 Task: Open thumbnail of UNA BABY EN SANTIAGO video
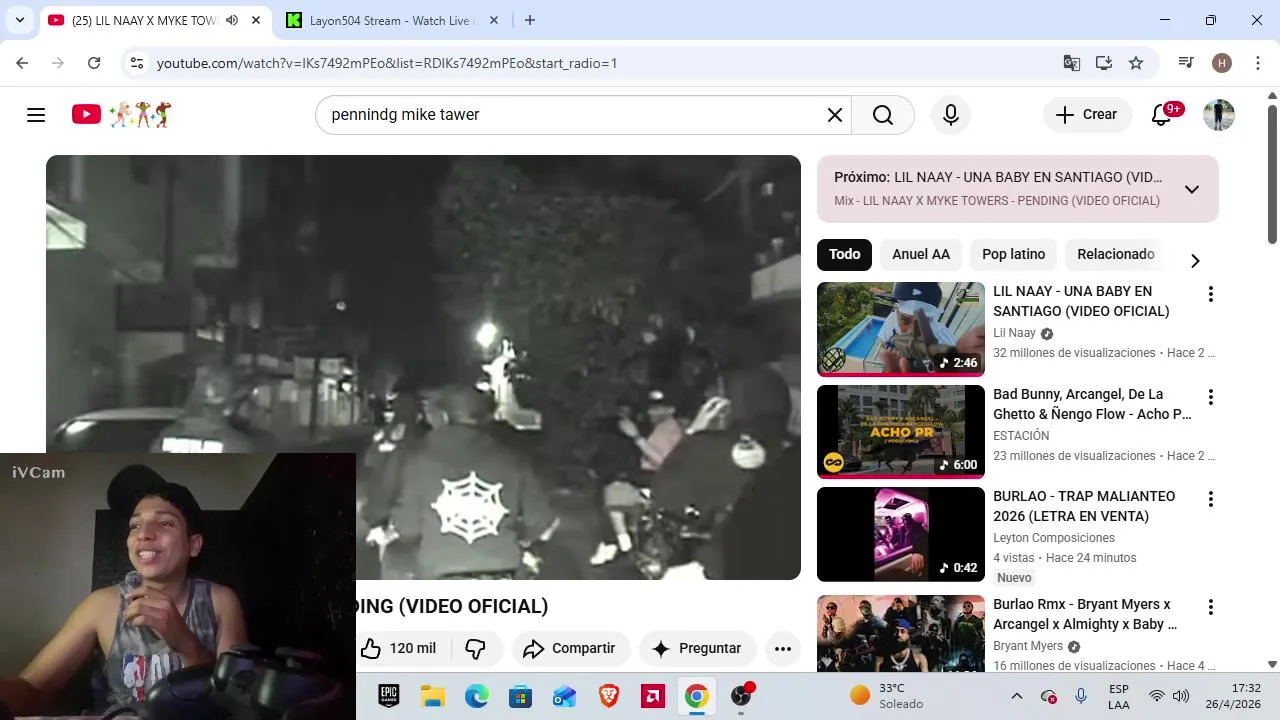901,328
